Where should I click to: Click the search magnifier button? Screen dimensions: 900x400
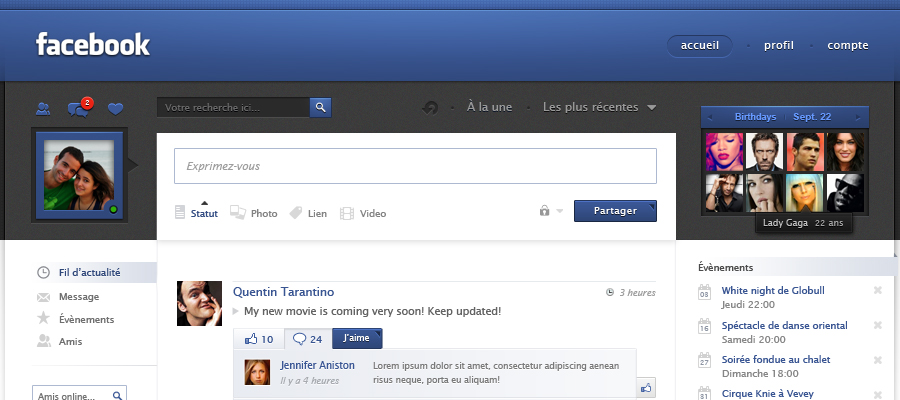(321, 107)
